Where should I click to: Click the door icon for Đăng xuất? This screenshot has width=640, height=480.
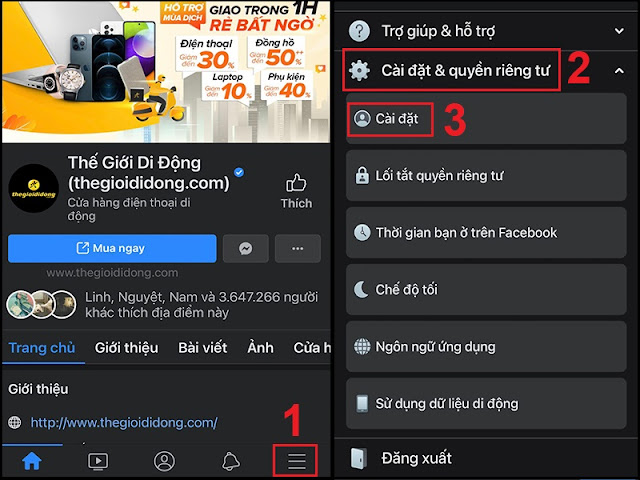[359, 458]
